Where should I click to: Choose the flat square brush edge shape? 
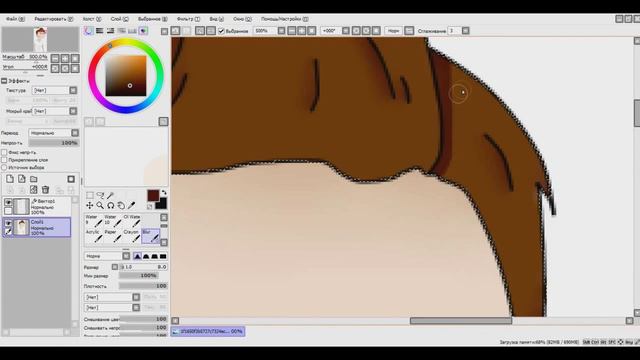tap(163, 256)
